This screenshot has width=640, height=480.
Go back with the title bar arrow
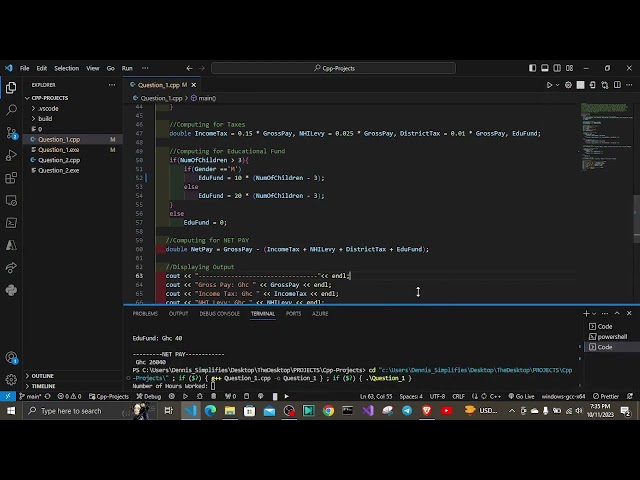pyautogui.click(x=189, y=68)
